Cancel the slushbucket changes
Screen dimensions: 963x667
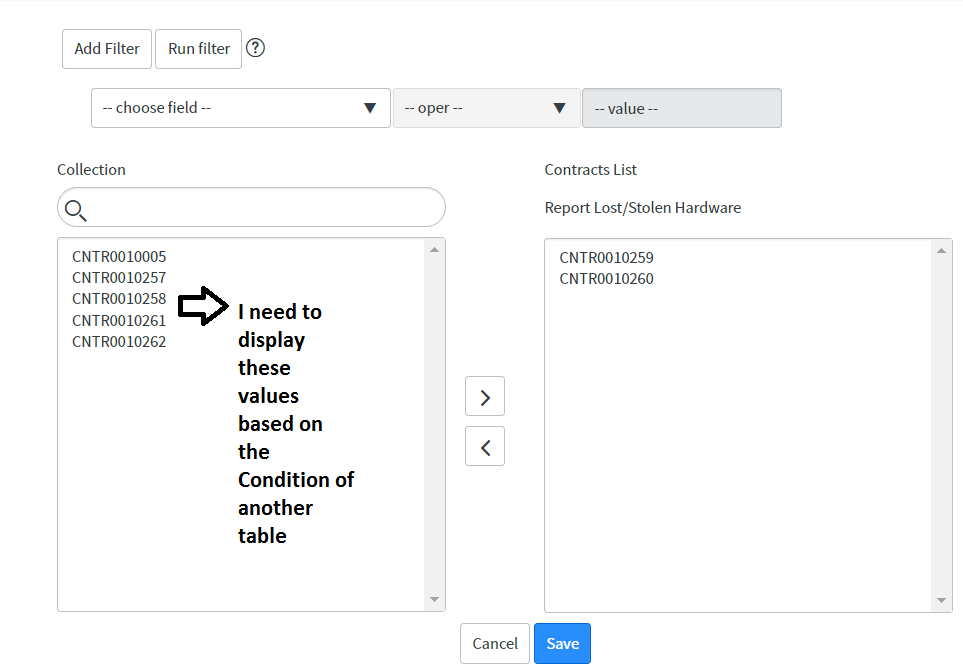coord(495,644)
